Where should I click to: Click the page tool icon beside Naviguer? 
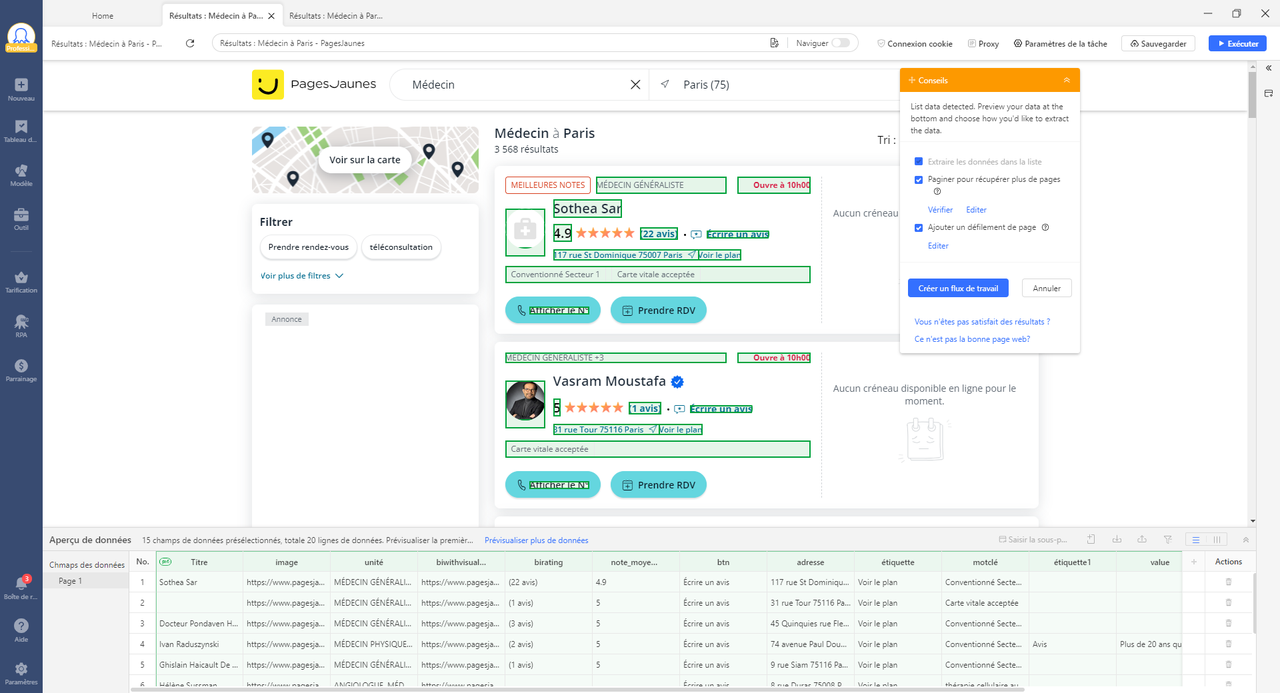click(x=774, y=43)
